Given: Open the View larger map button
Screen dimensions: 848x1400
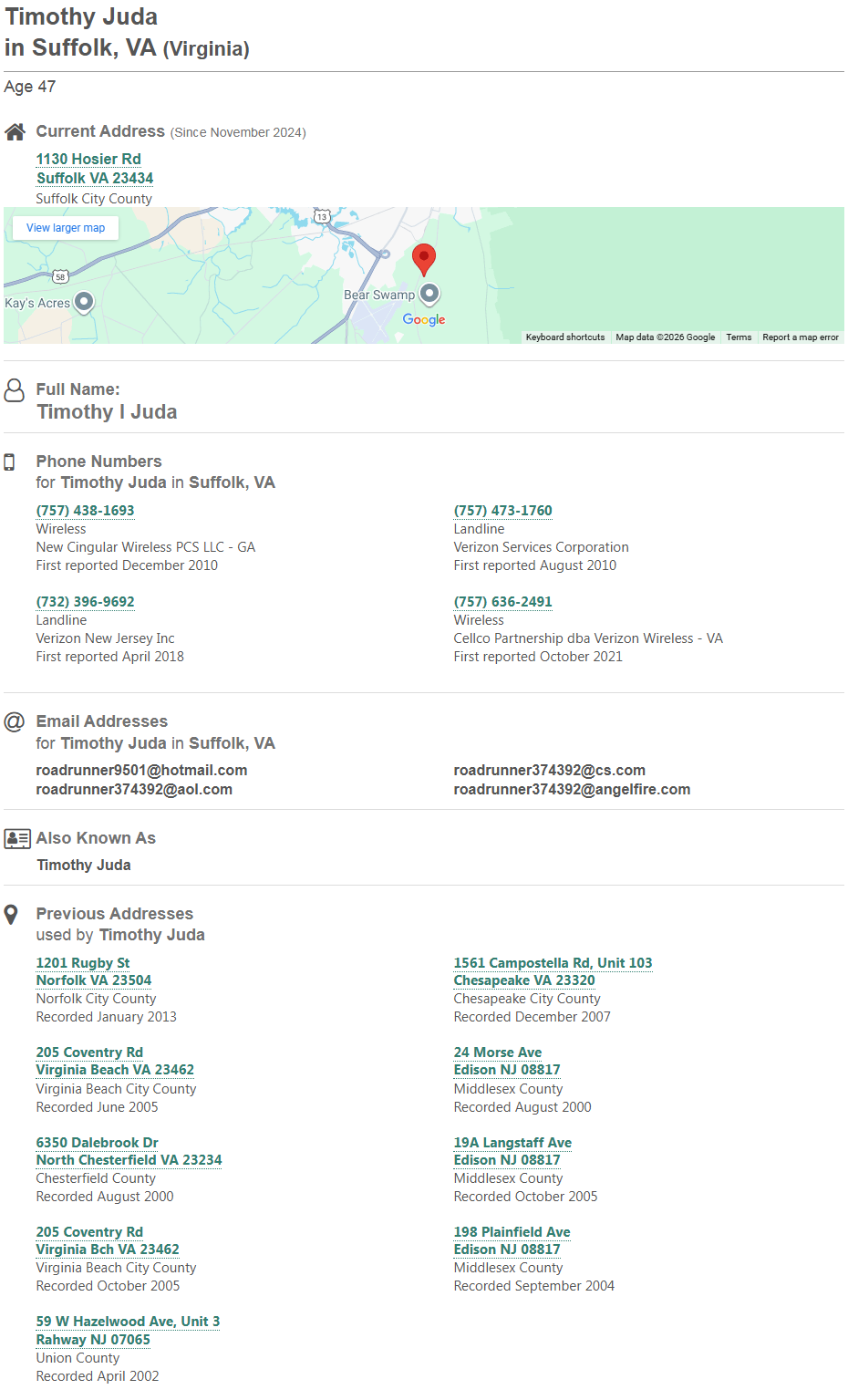Looking at the screenshot, I should 66,228.
